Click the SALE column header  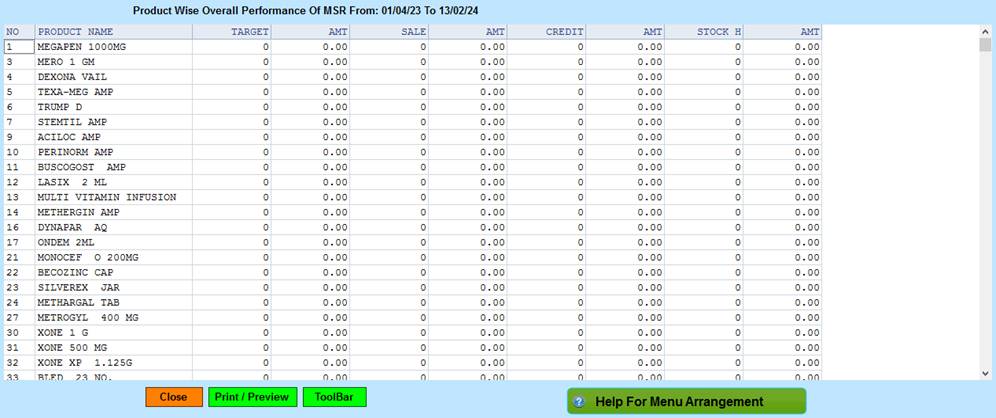[x=413, y=32]
